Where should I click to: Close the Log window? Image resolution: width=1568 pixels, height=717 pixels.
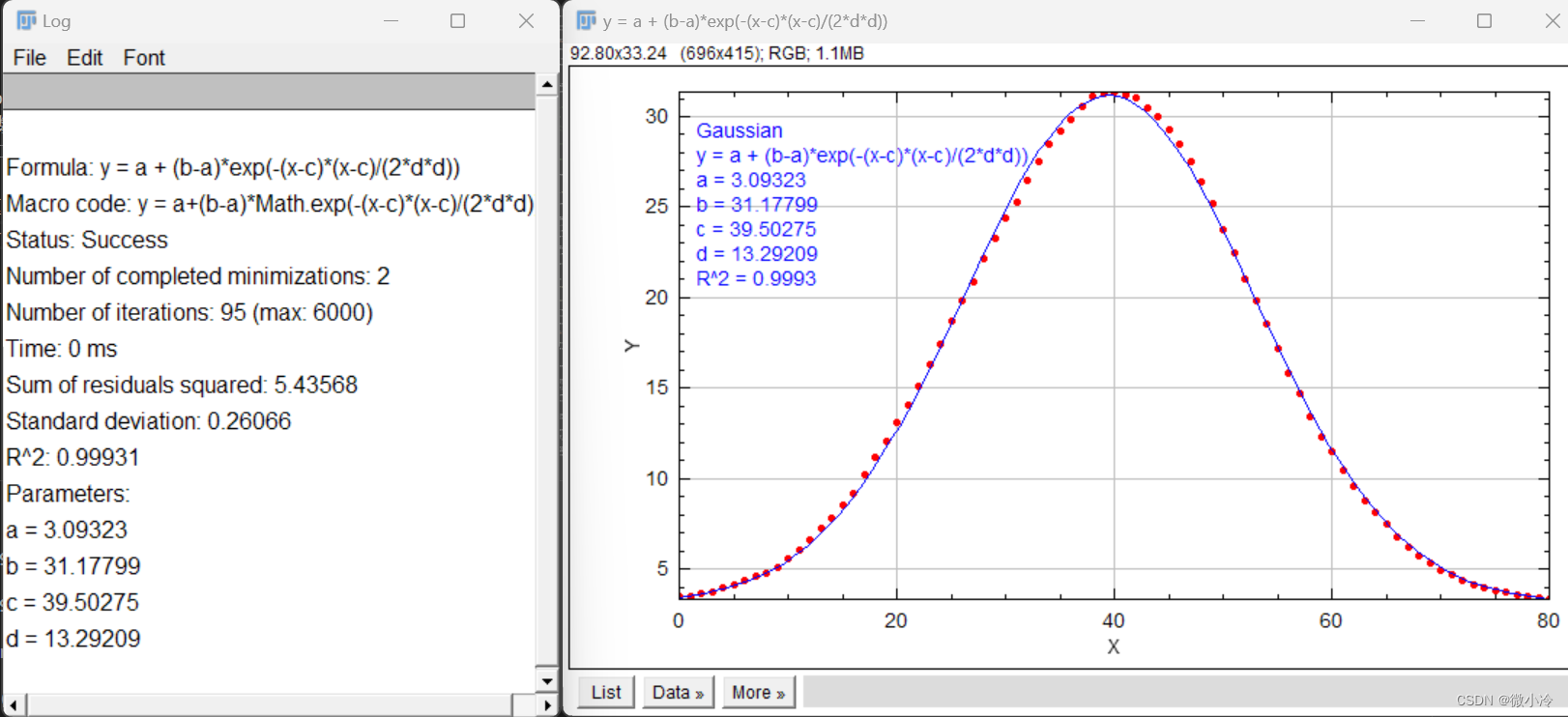click(526, 20)
